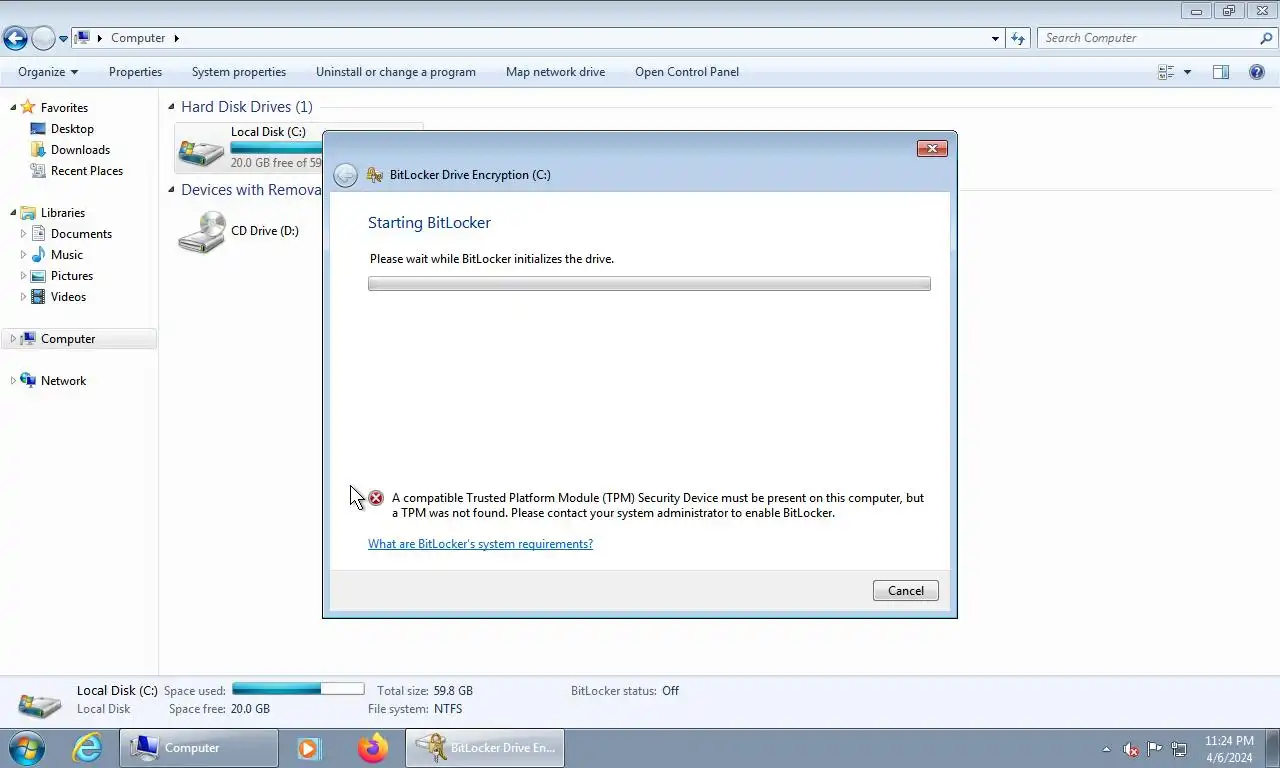Click the Space used bar in details pane

coord(298,689)
